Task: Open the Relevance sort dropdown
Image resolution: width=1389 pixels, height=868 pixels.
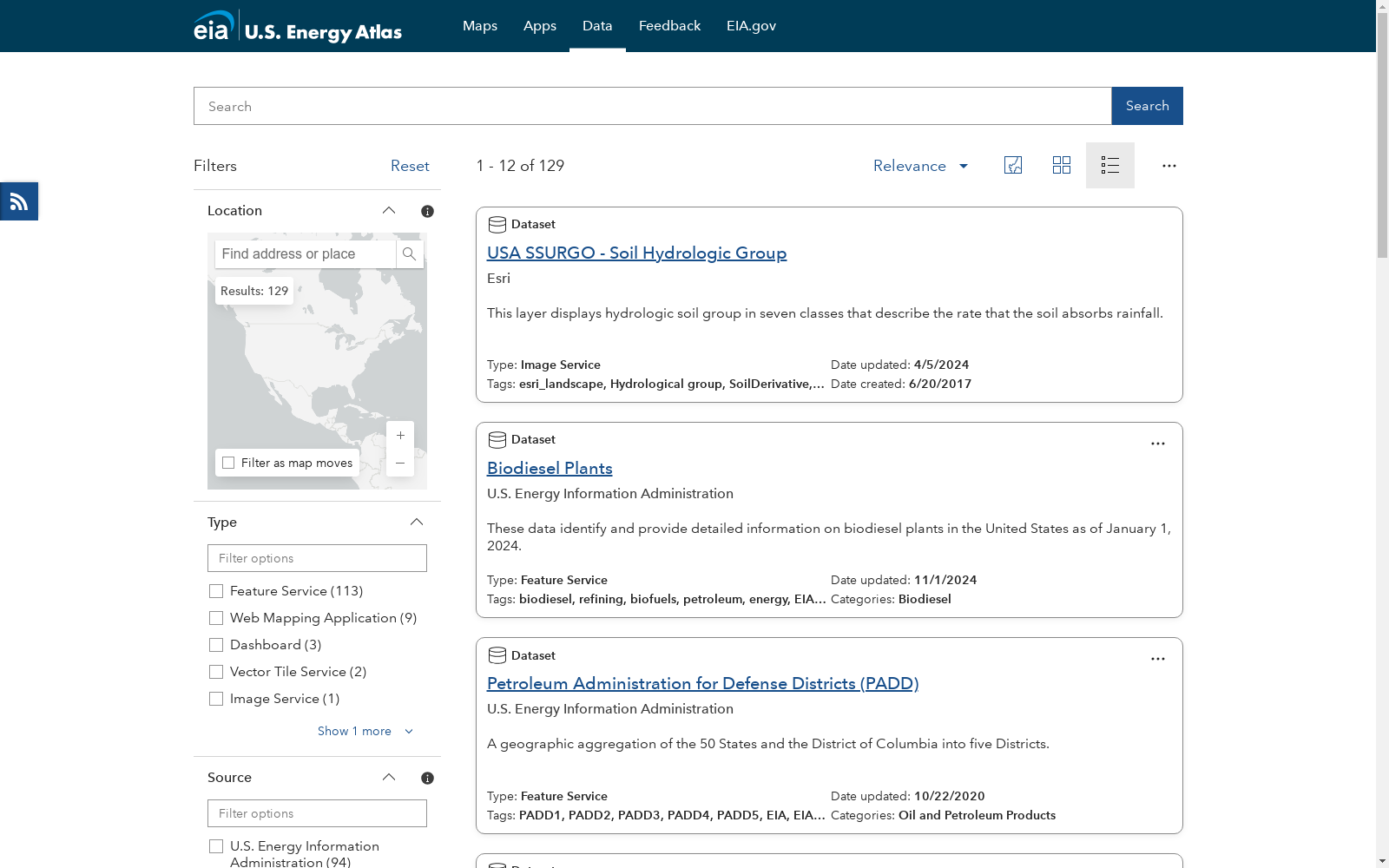Action: tap(921, 166)
